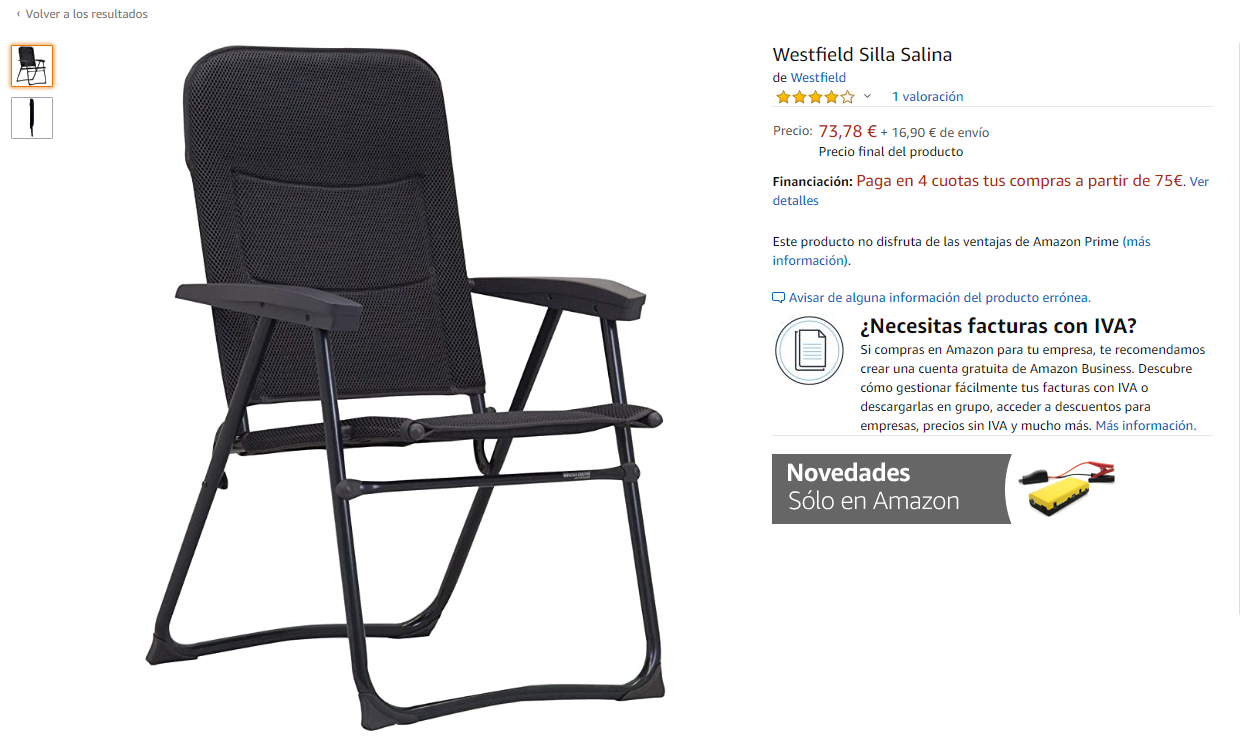Open Amazon Business Más información link

pos(1145,425)
